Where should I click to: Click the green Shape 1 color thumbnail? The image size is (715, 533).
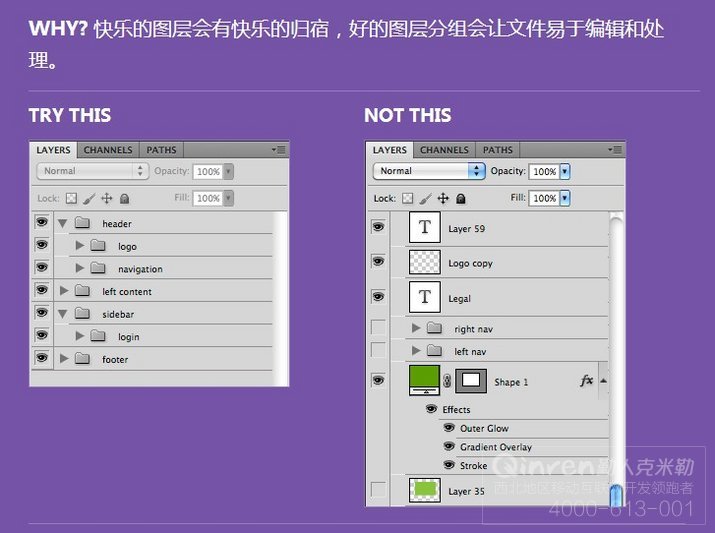point(425,380)
